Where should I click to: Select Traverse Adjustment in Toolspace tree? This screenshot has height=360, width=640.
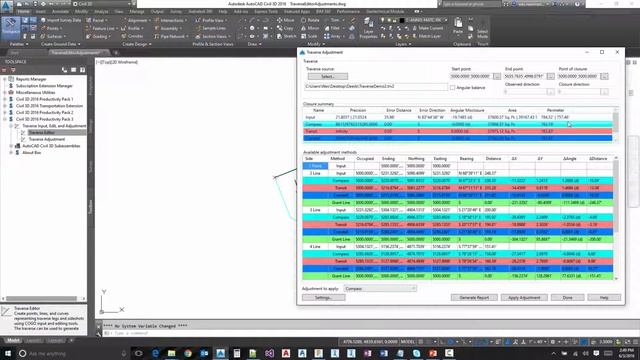(47, 139)
